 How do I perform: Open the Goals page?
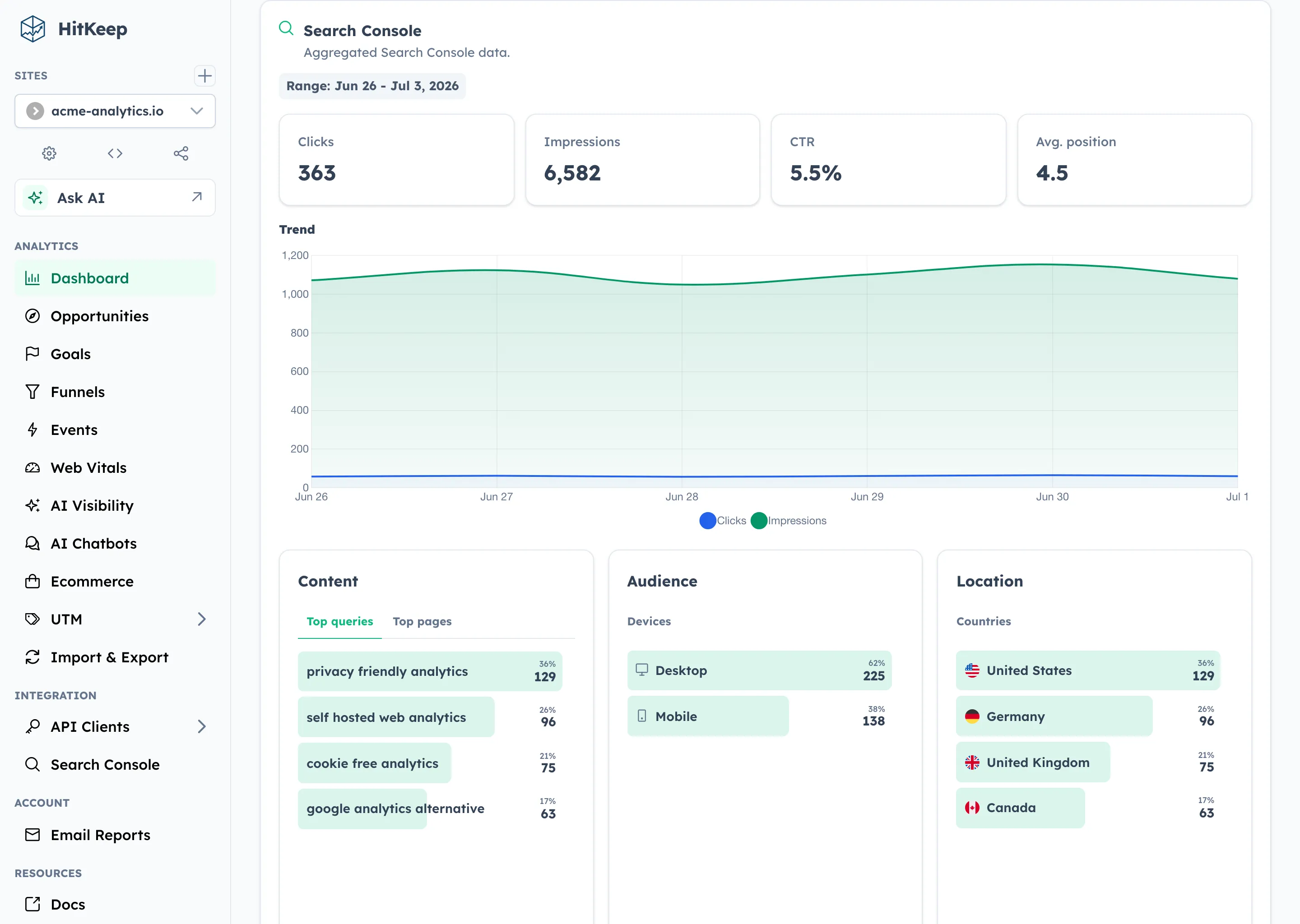coord(115,354)
